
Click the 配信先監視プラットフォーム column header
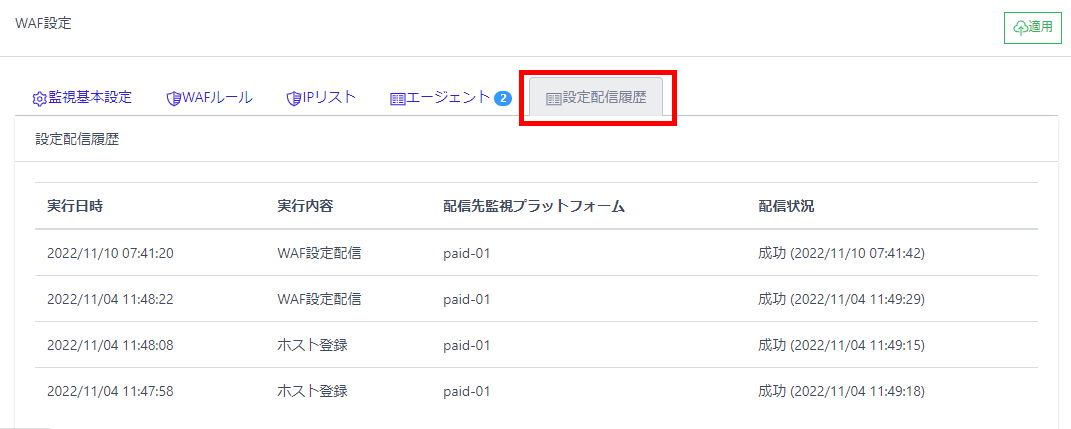point(534,206)
